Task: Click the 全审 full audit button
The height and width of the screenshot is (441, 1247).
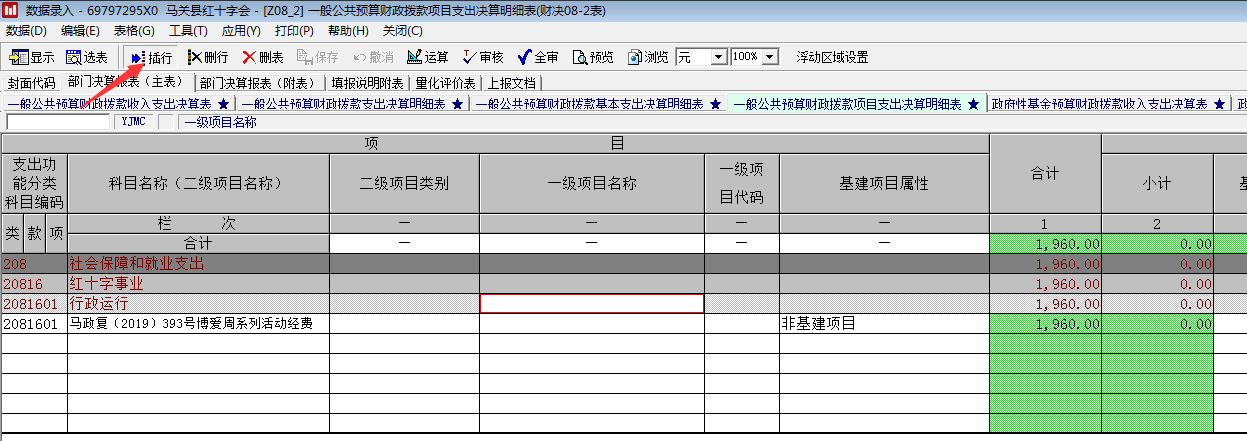Action: [538, 57]
